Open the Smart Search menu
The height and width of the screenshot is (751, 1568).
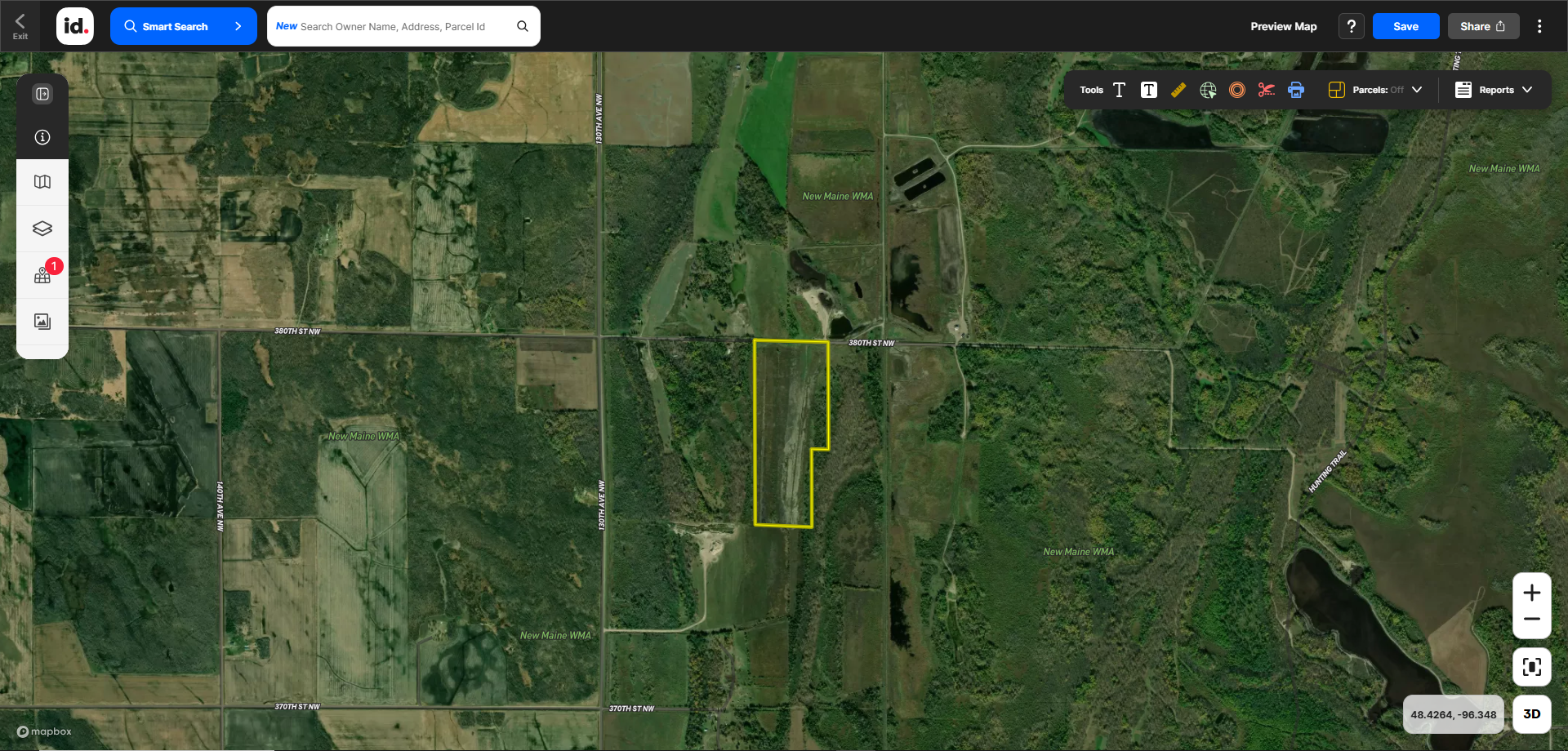(183, 26)
